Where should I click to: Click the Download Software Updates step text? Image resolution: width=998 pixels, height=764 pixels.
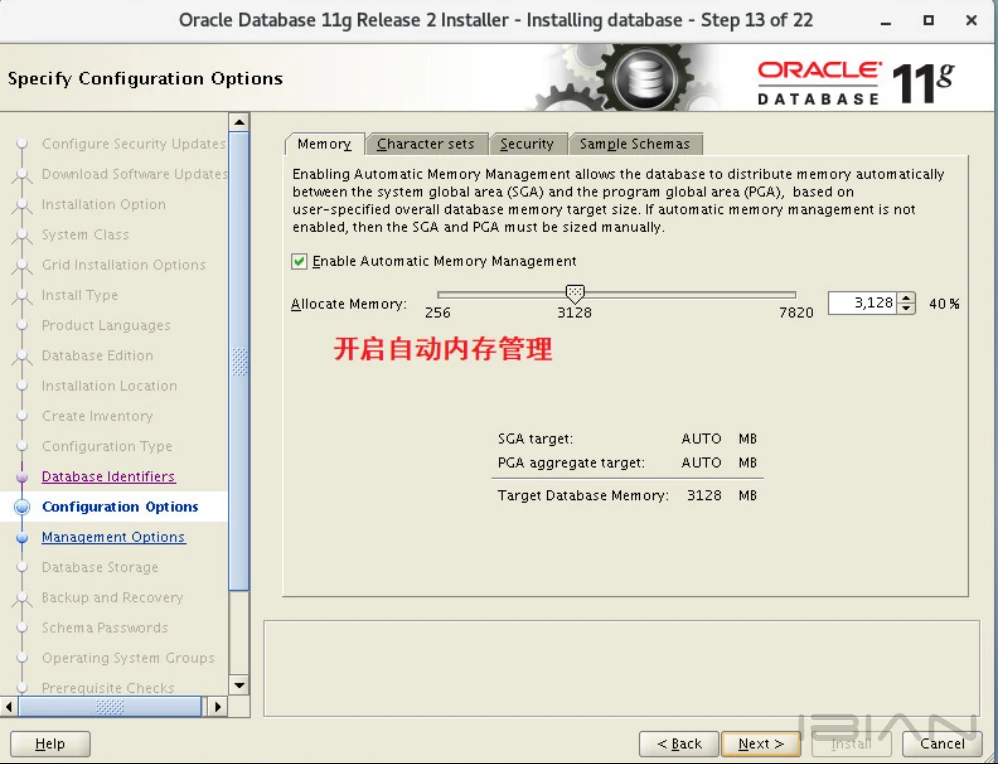(134, 174)
